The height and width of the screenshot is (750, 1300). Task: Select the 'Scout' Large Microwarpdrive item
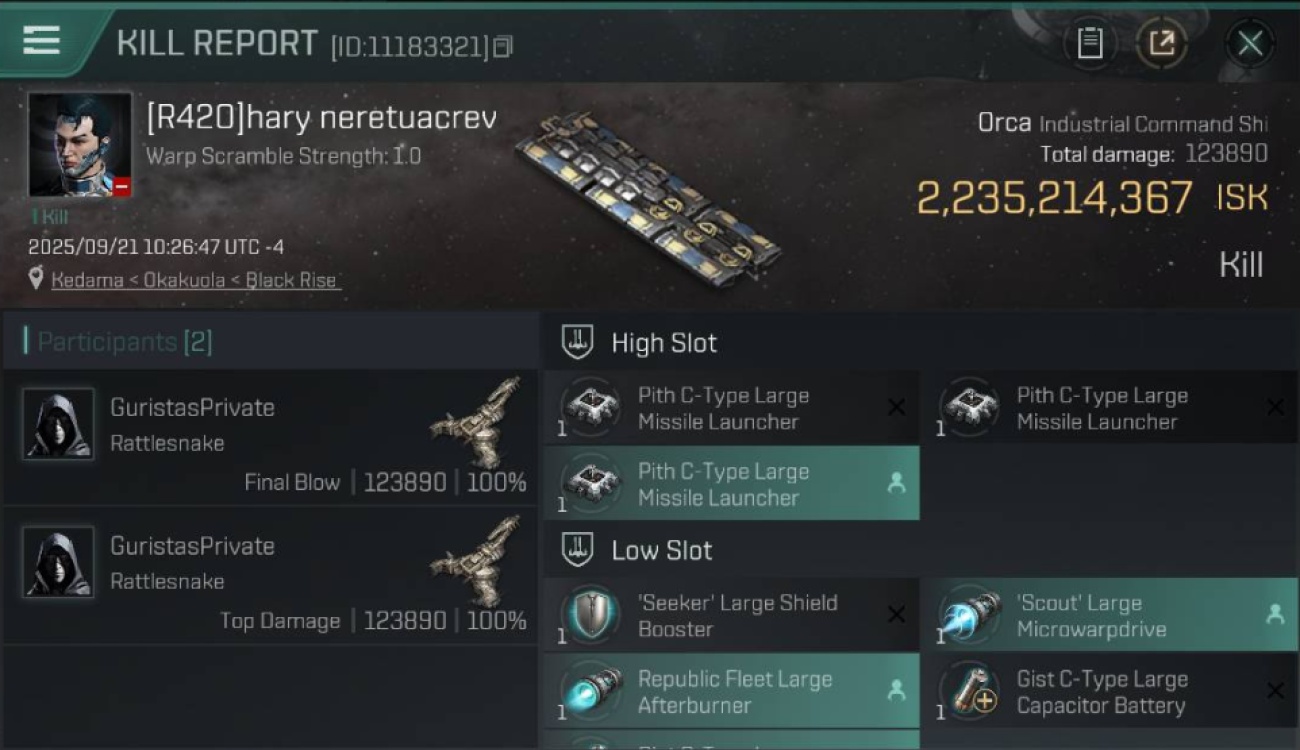[1108, 616]
